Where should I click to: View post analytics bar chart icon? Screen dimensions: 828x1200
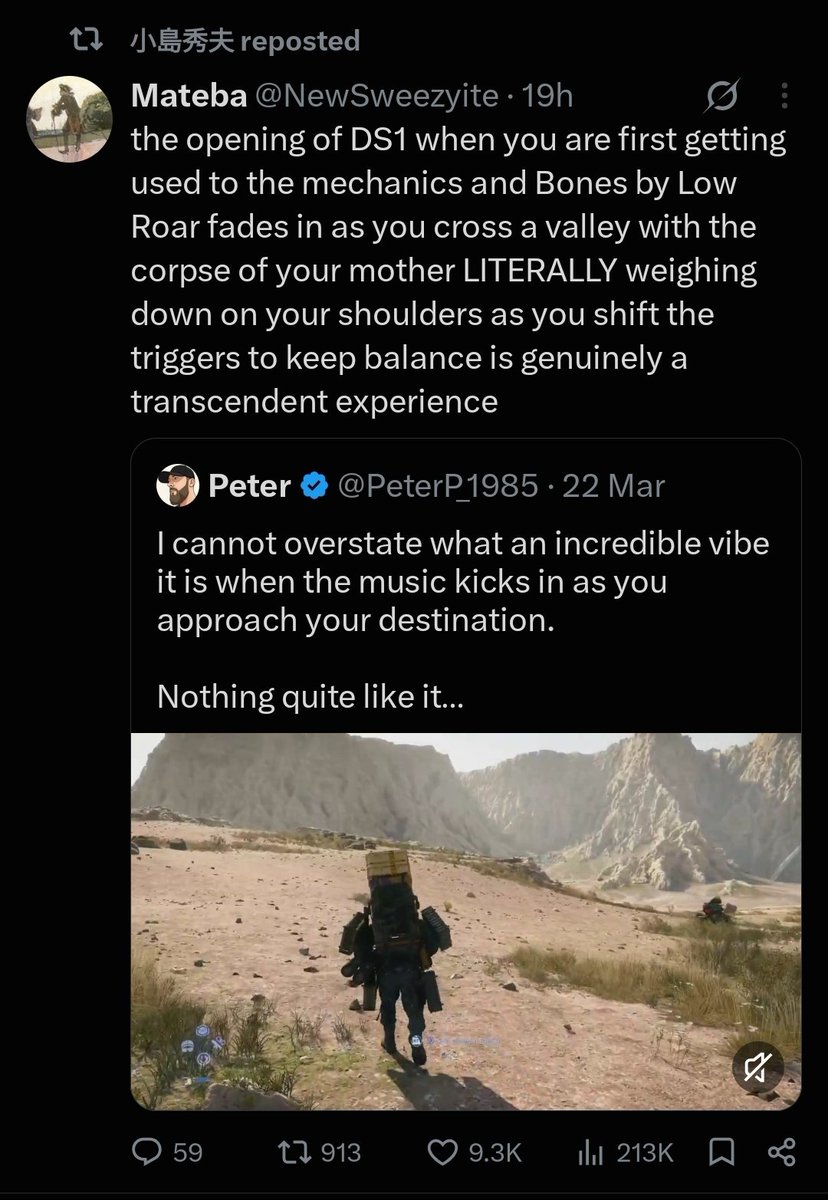pyautogui.click(x=591, y=1152)
